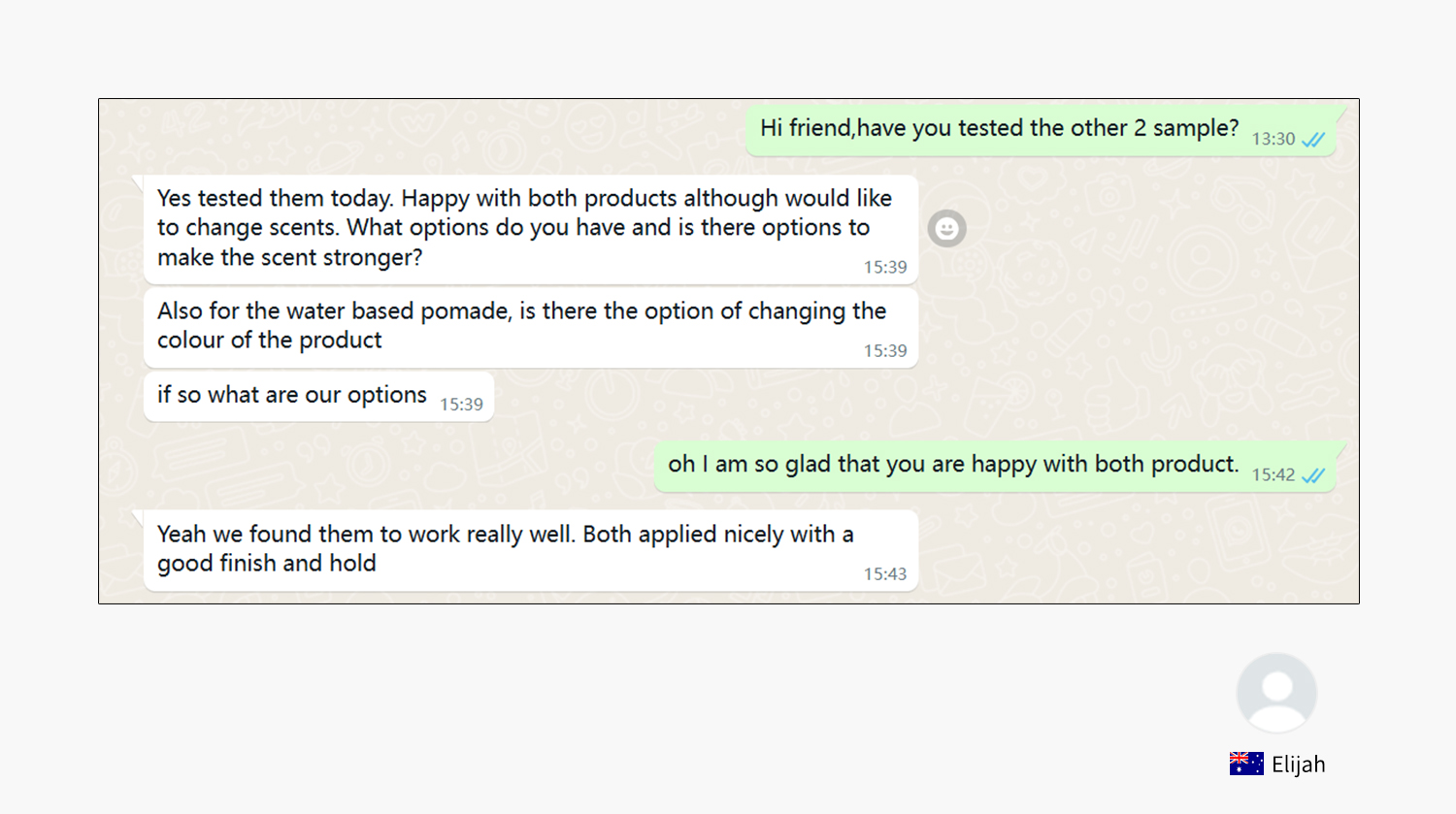Click the blue read ticks at 13:30

tap(1313, 140)
